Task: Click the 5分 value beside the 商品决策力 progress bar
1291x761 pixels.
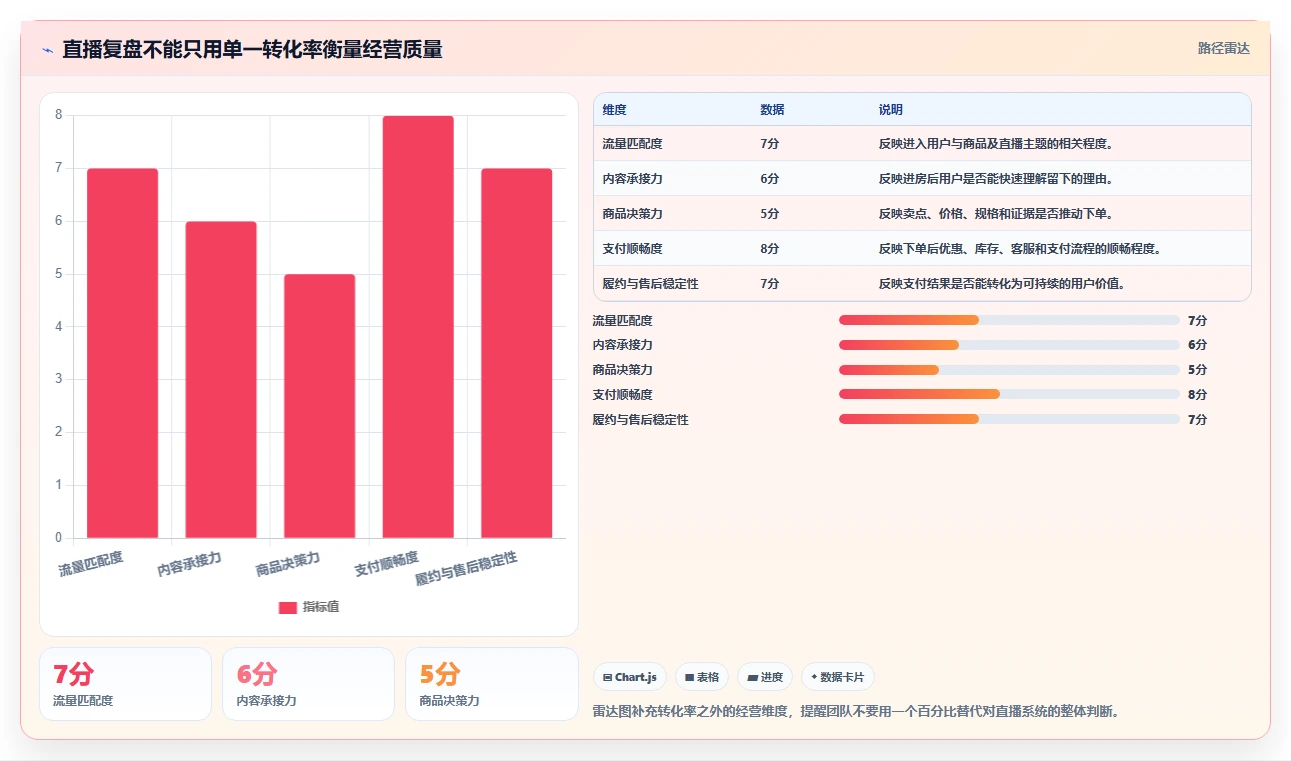Action: pos(1197,370)
